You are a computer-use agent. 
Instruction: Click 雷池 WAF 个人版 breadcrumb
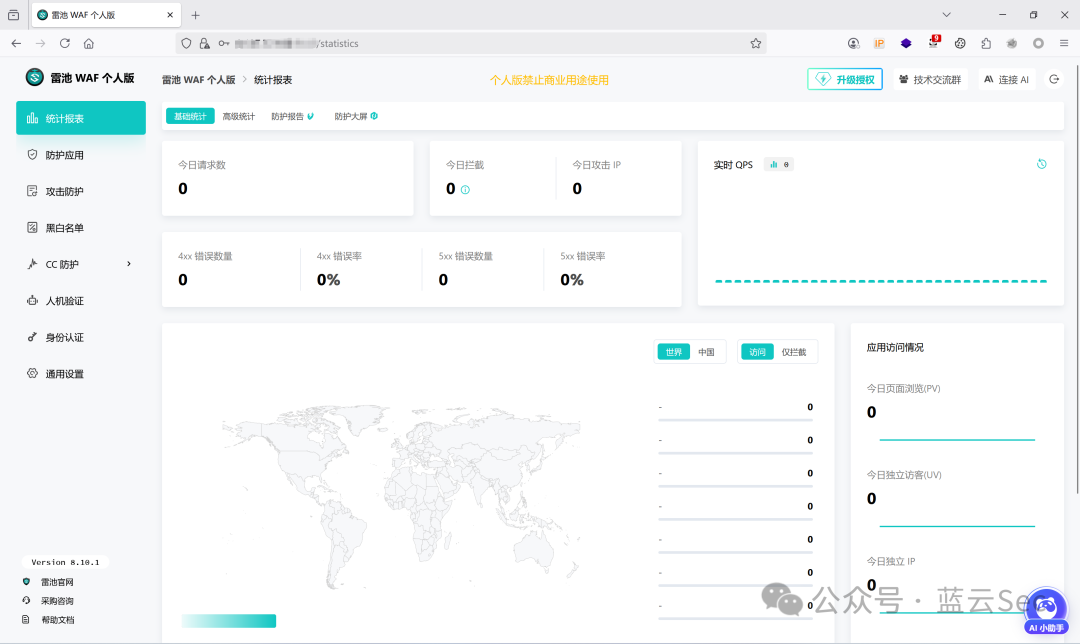[x=198, y=80]
